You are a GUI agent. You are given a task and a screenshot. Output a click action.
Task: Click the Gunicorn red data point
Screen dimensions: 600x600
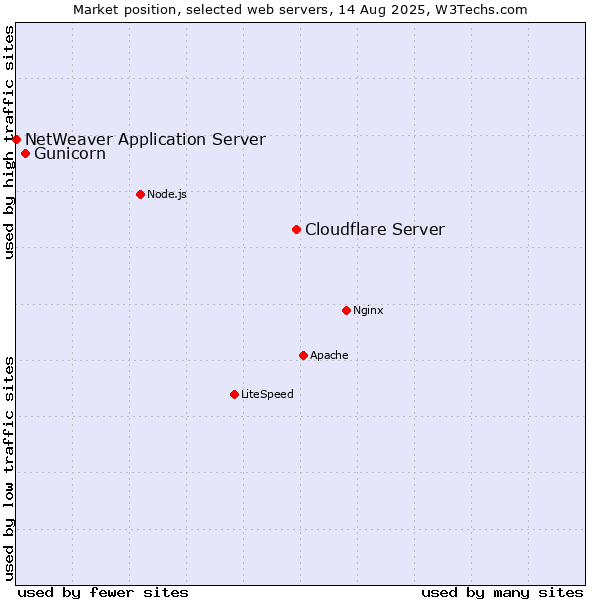coord(26,153)
